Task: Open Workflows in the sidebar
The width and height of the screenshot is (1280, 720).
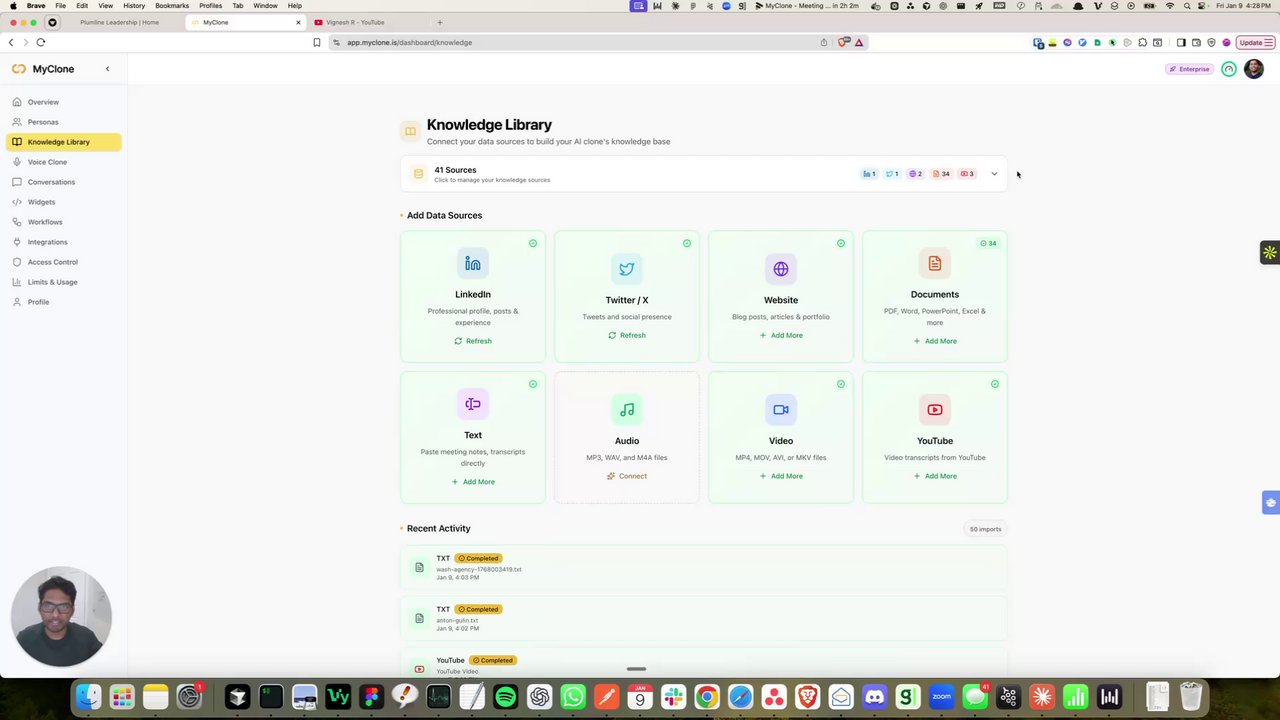Action: click(45, 222)
